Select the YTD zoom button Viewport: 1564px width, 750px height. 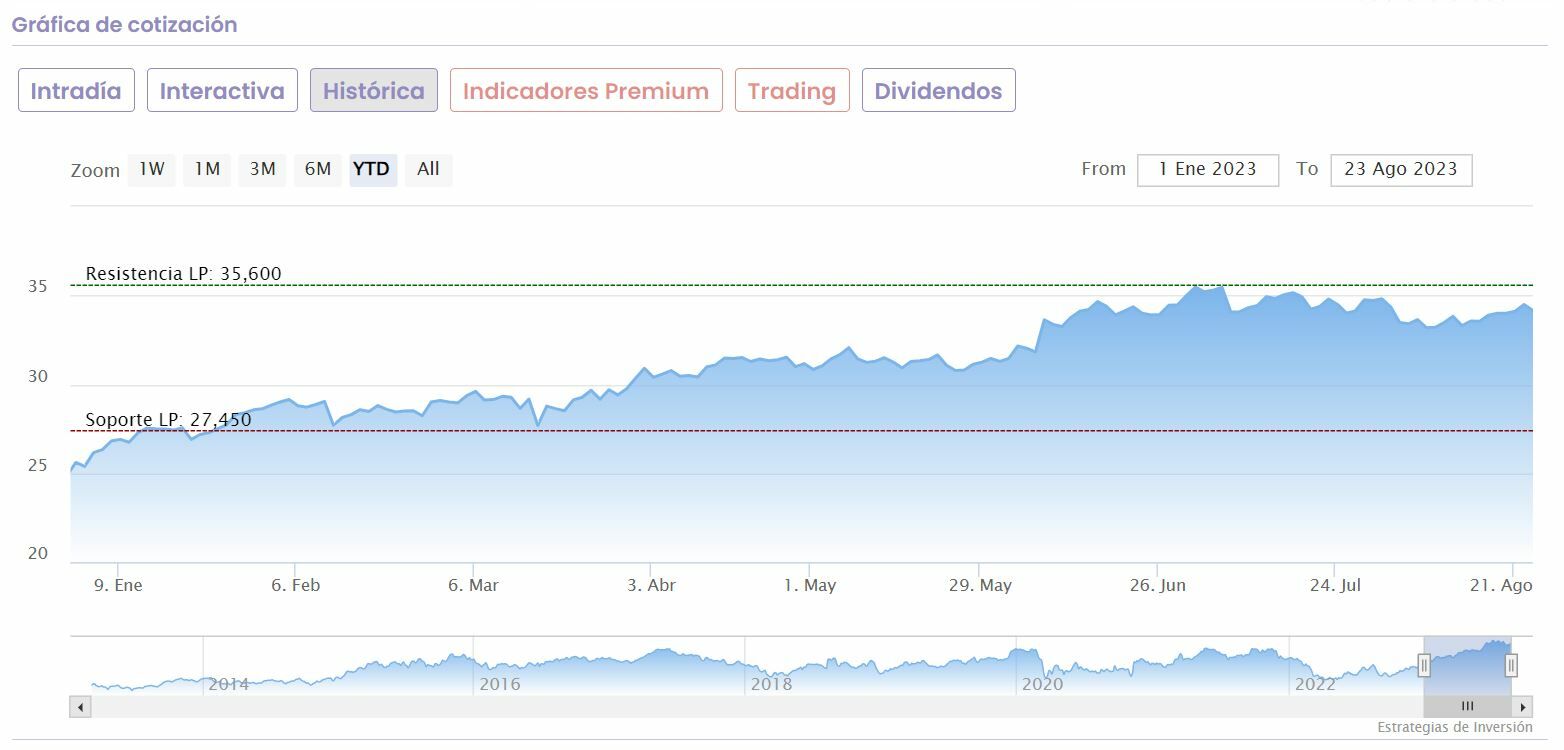point(372,169)
